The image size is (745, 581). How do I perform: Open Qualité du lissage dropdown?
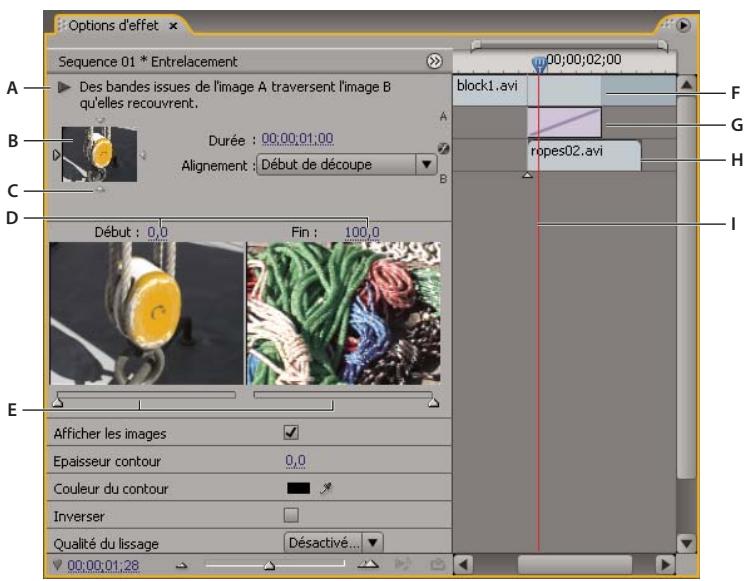[x=334, y=543]
